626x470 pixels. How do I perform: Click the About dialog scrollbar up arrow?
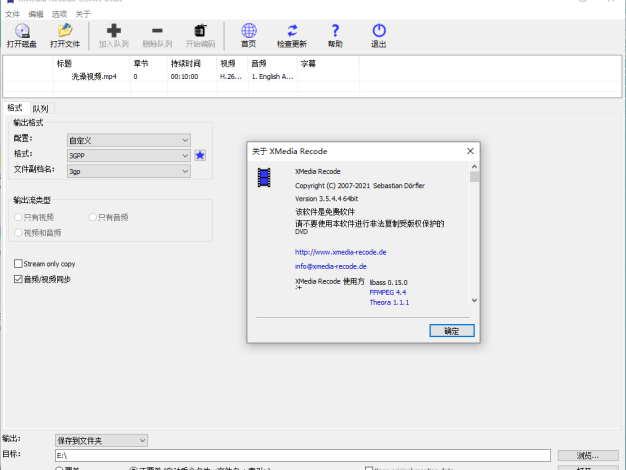tap(474, 167)
